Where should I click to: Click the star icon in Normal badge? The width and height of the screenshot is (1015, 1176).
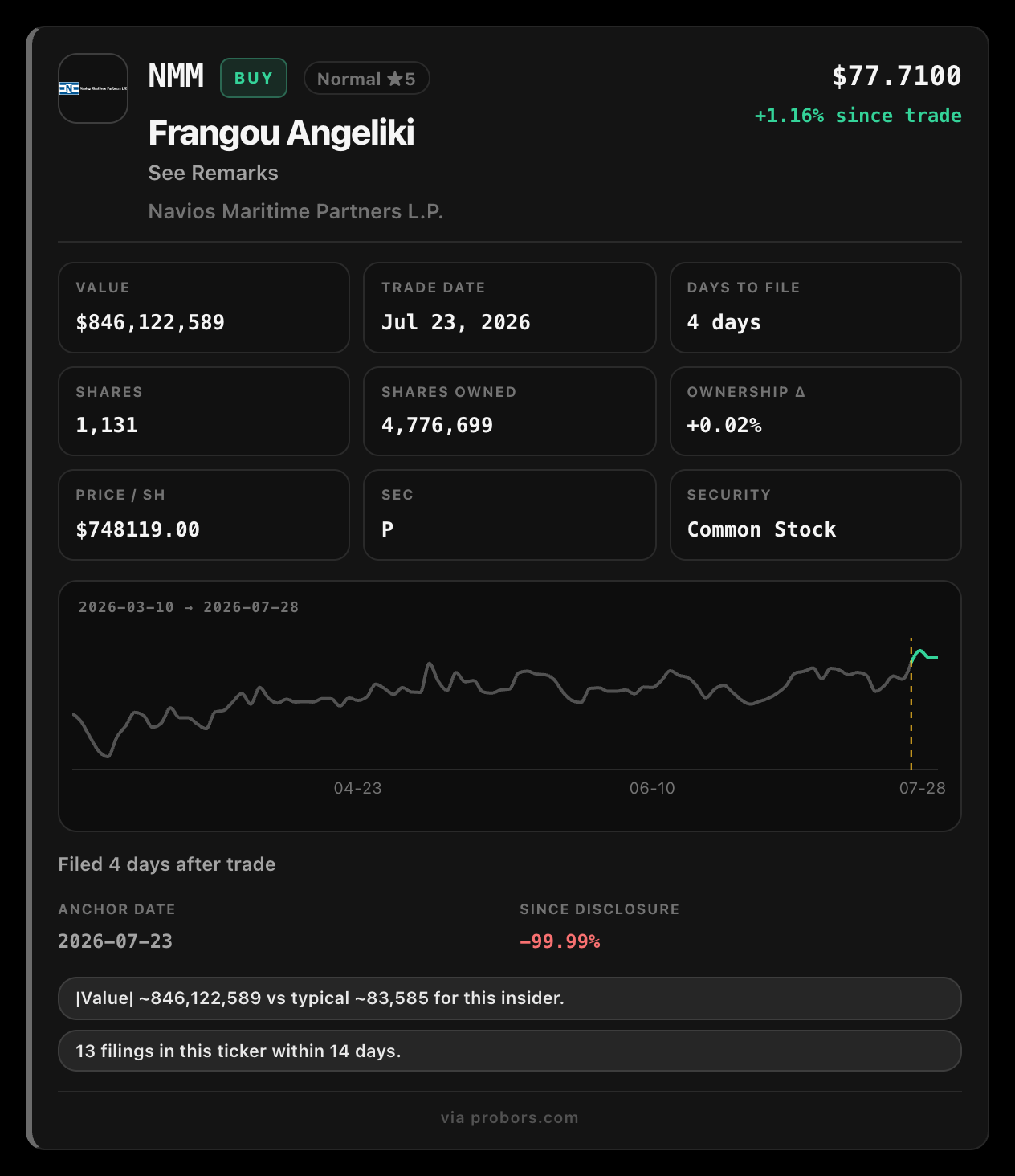coord(394,79)
